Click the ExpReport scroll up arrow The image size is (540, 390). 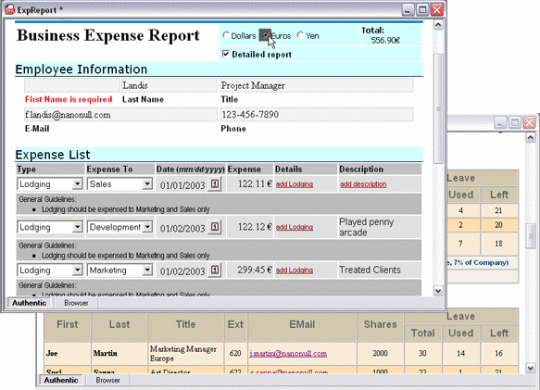[x=438, y=24]
